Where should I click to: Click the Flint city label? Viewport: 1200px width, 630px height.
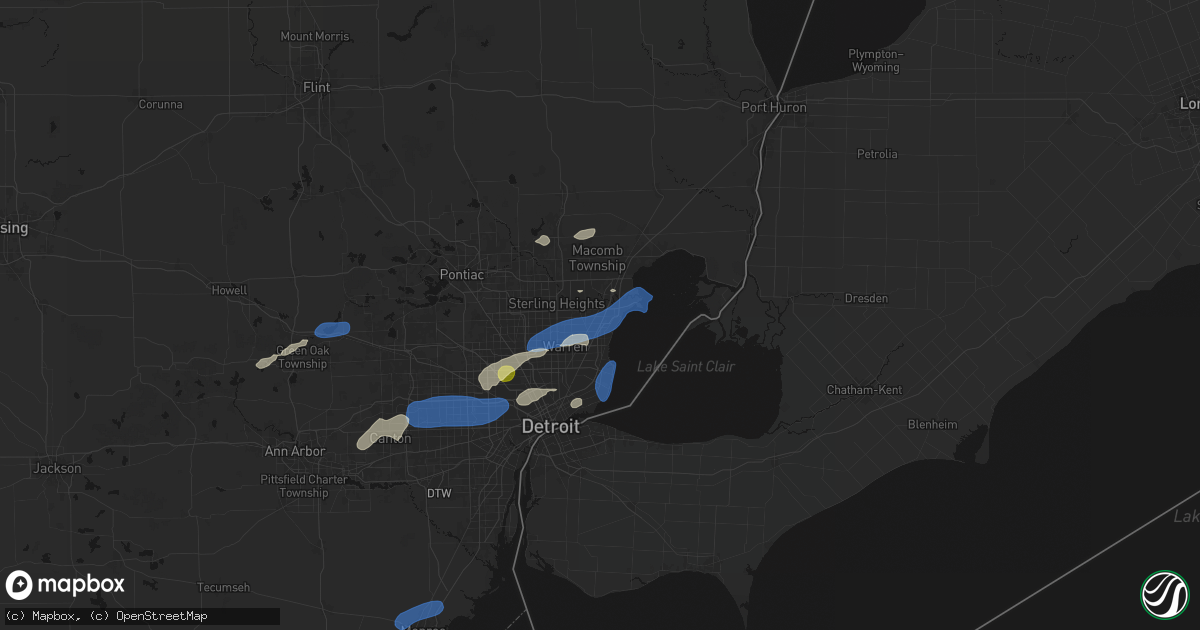[x=316, y=88]
